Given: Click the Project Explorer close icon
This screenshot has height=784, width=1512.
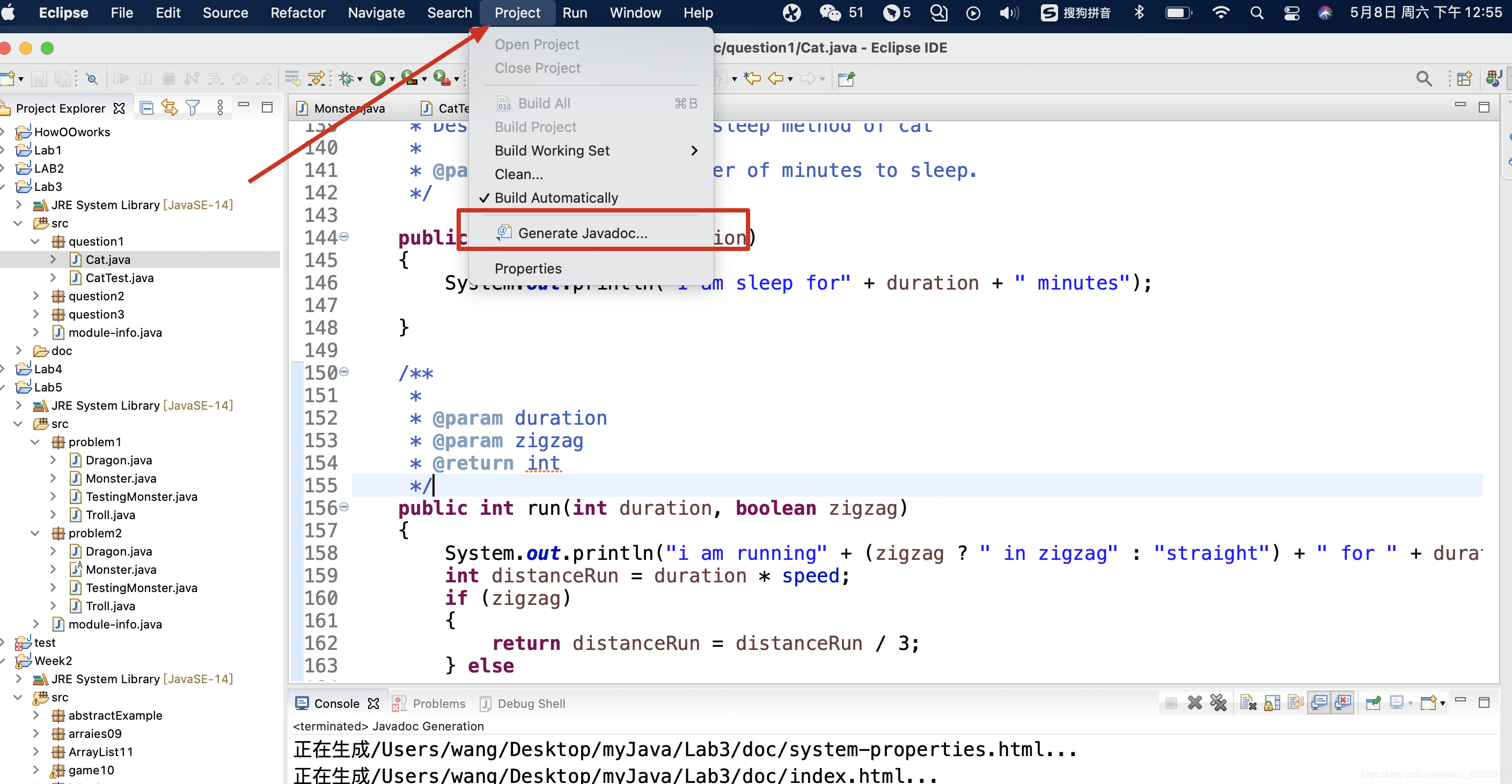Looking at the screenshot, I should [x=121, y=107].
